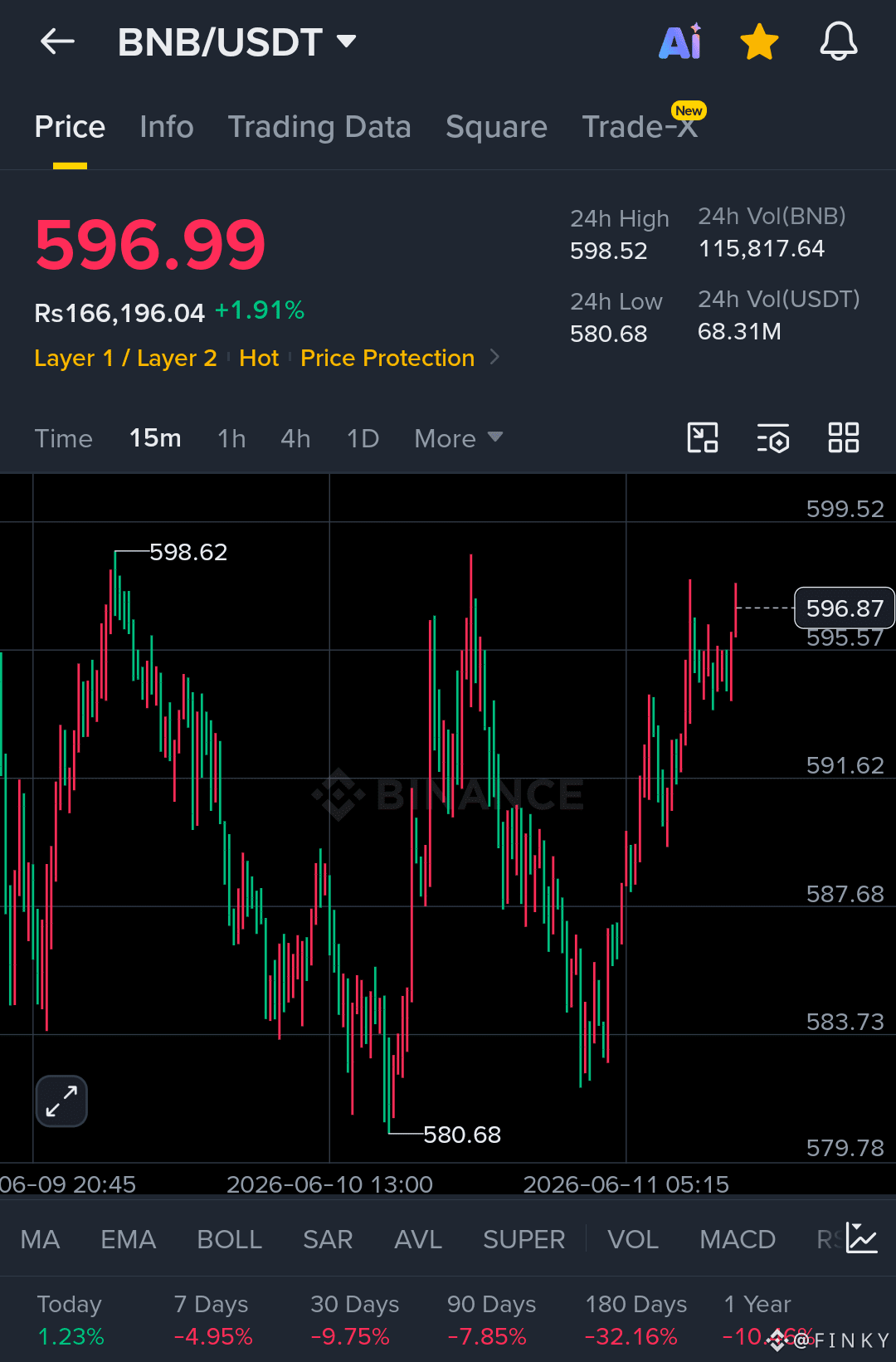The height and width of the screenshot is (1362, 896).
Task: Select the 4h chart interval
Action: [295, 438]
